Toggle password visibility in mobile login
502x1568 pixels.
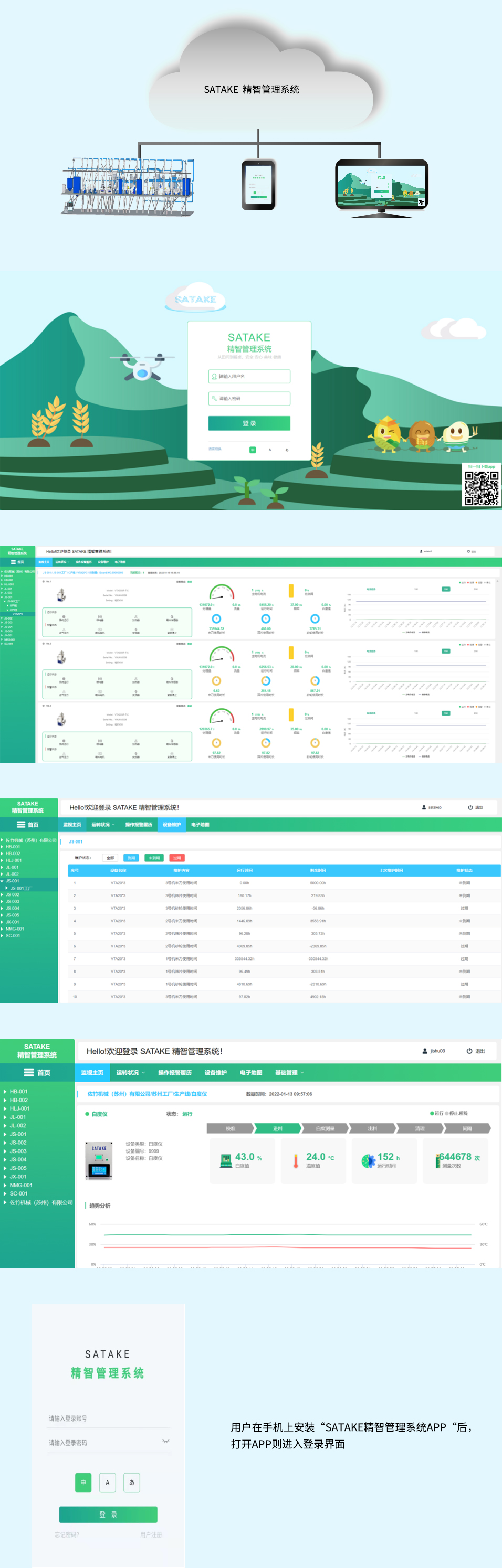[x=165, y=1441]
